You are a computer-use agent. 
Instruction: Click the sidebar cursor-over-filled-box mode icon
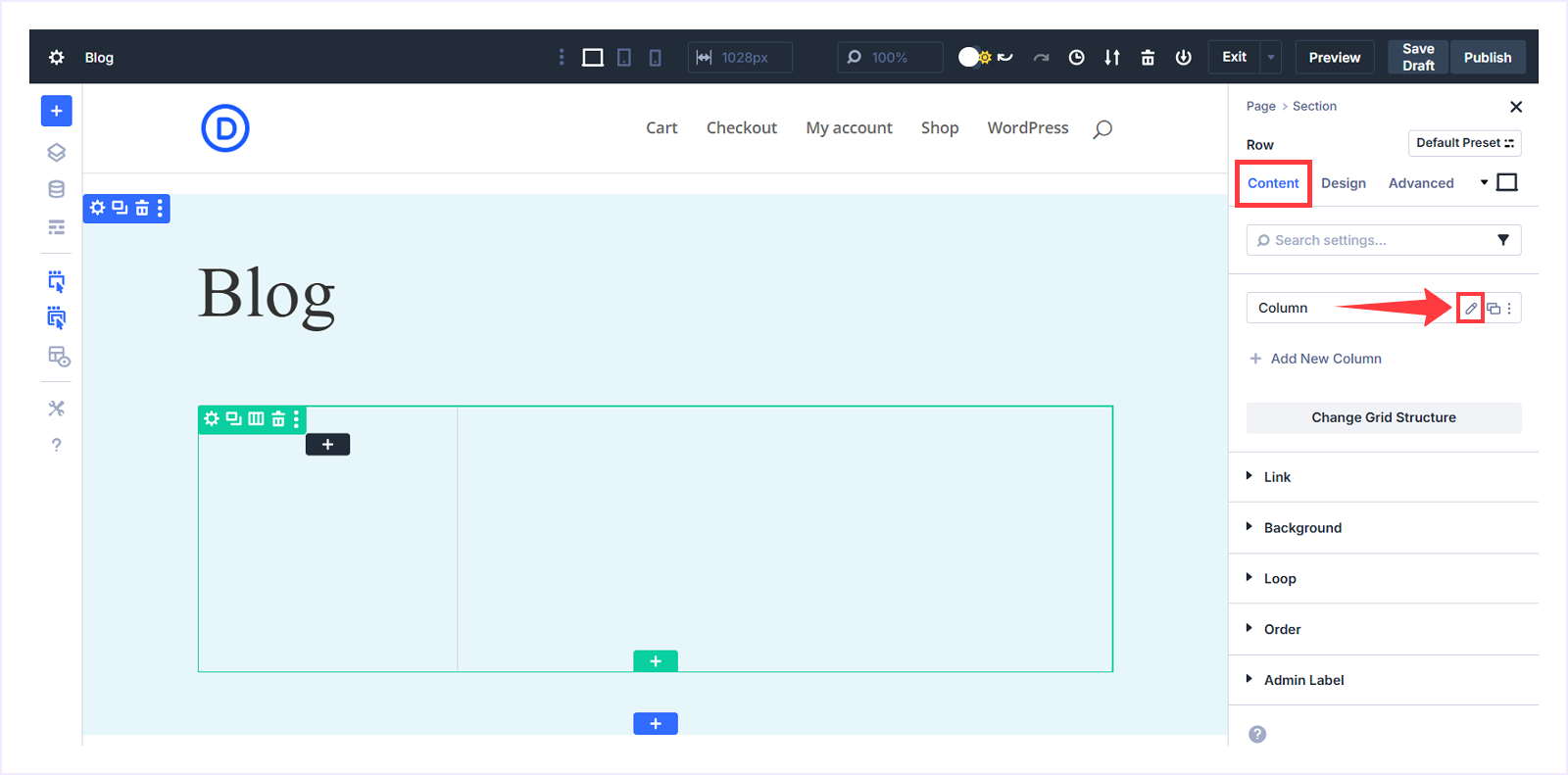[x=57, y=317]
